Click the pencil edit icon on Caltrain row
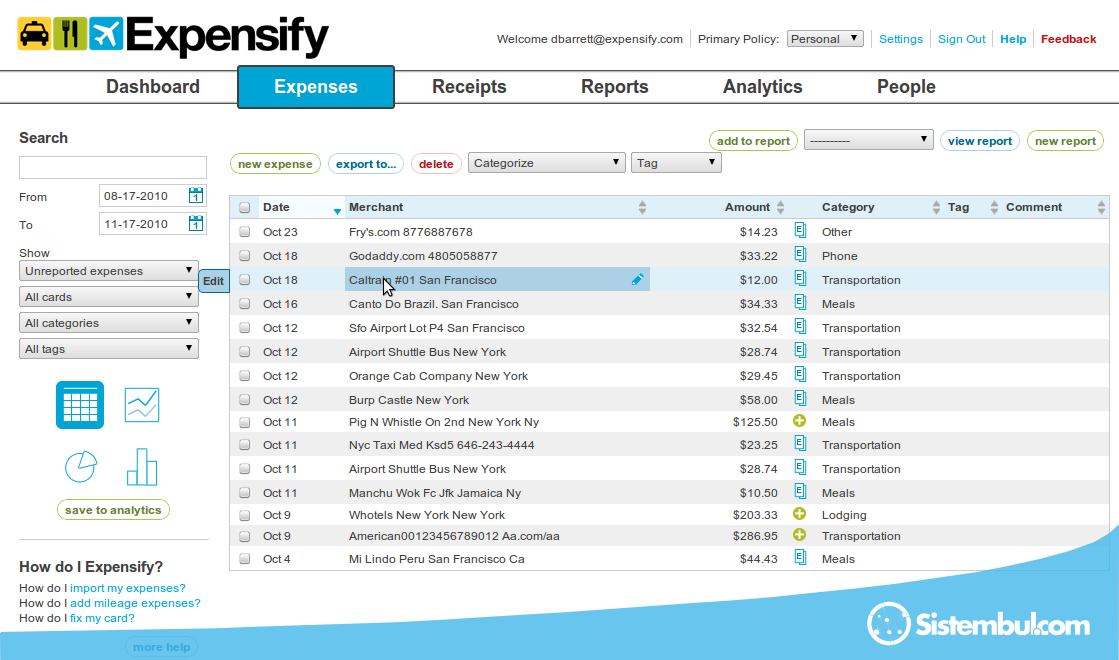 pyautogui.click(x=637, y=280)
